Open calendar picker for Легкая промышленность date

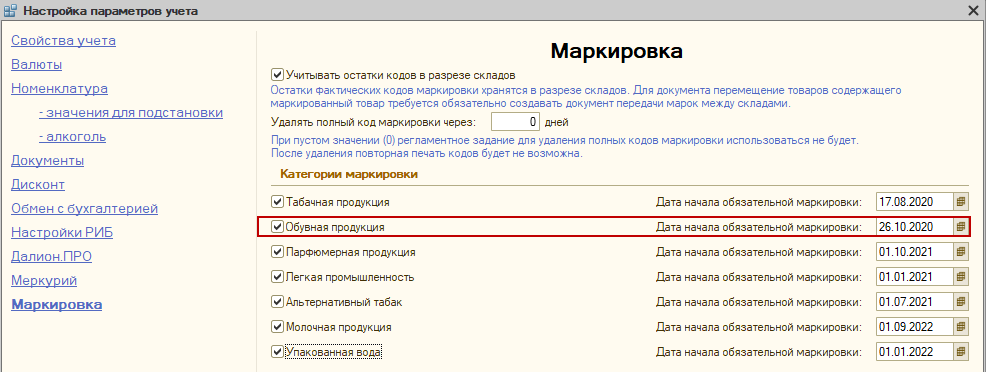961,277
